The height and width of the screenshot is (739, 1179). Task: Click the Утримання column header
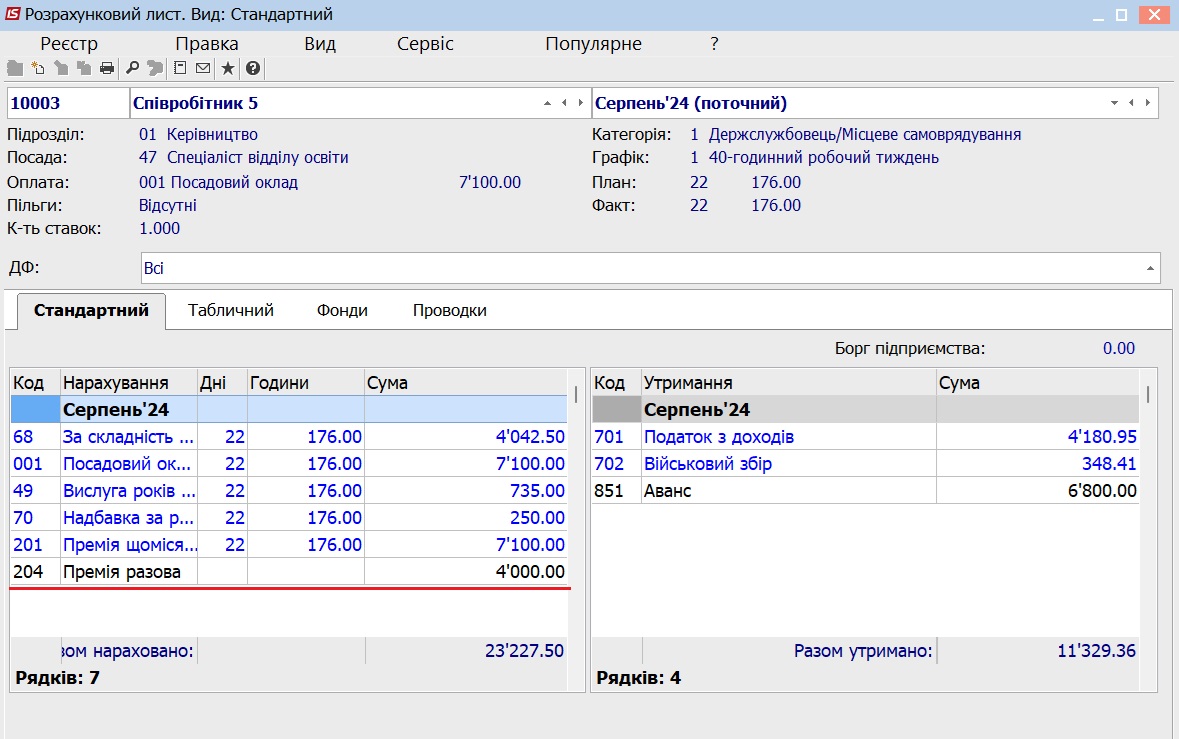pyautogui.click(x=789, y=383)
